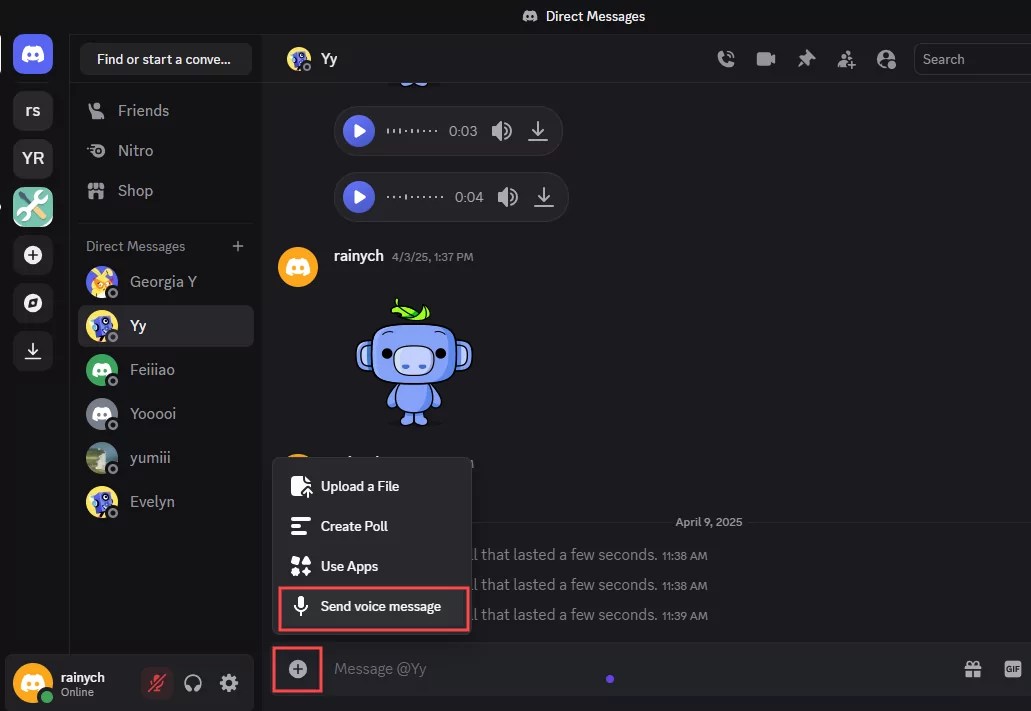Open the GIF picker icon

point(1013,669)
